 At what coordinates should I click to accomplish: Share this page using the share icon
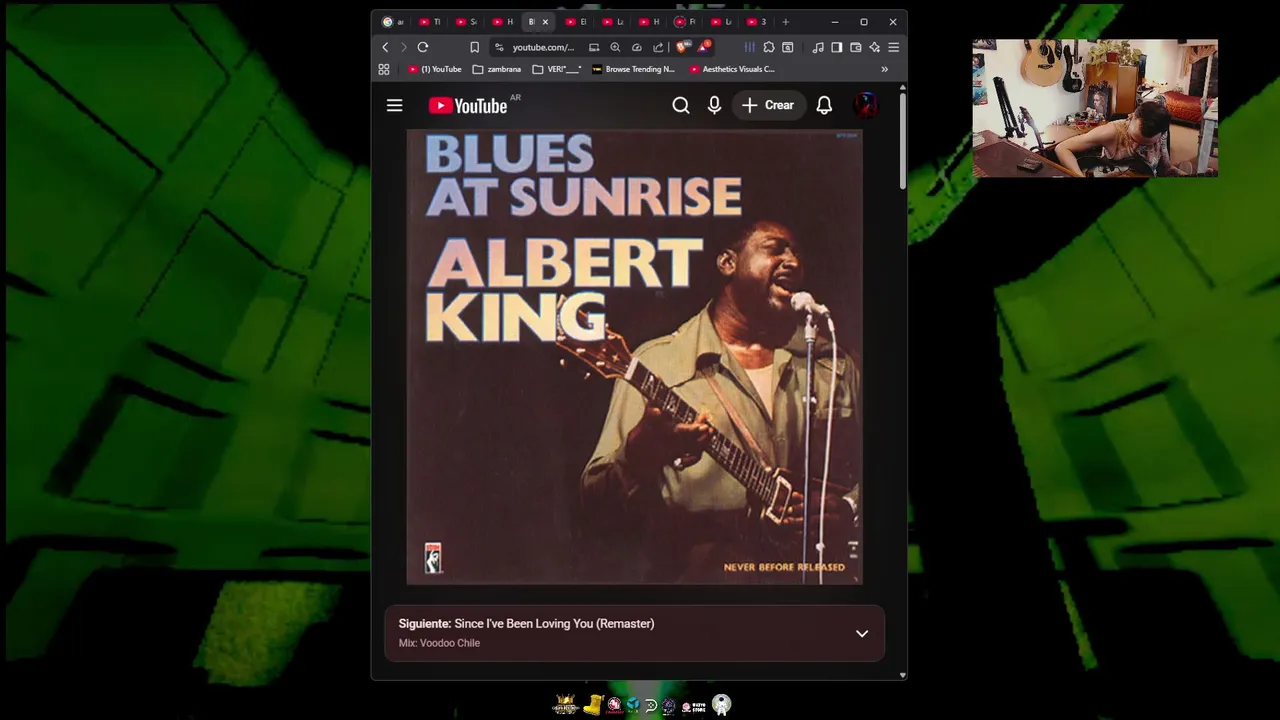coord(658,47)
